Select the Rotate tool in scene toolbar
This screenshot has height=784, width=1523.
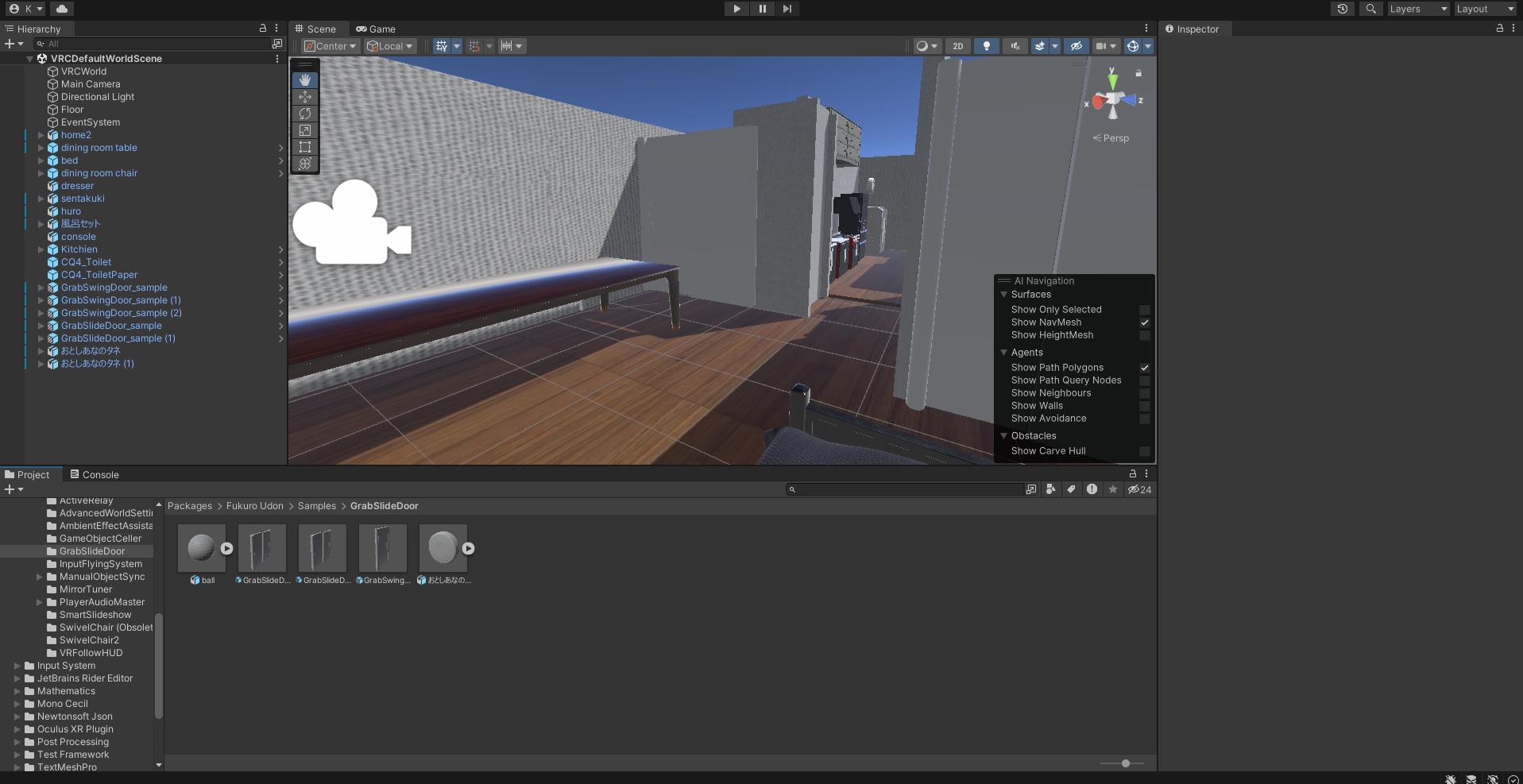point(305,114)
